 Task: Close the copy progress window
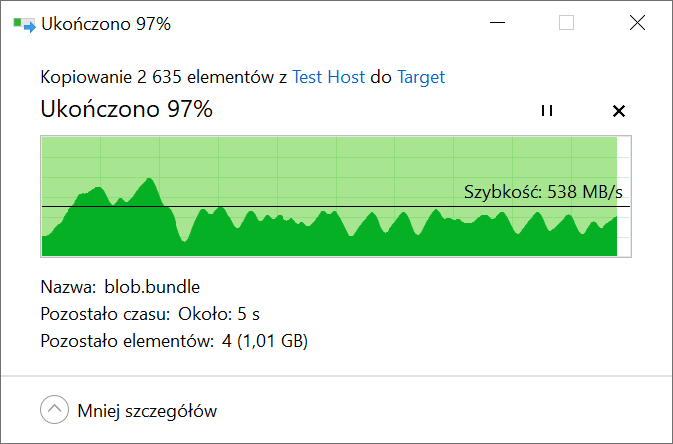[637, 23]
